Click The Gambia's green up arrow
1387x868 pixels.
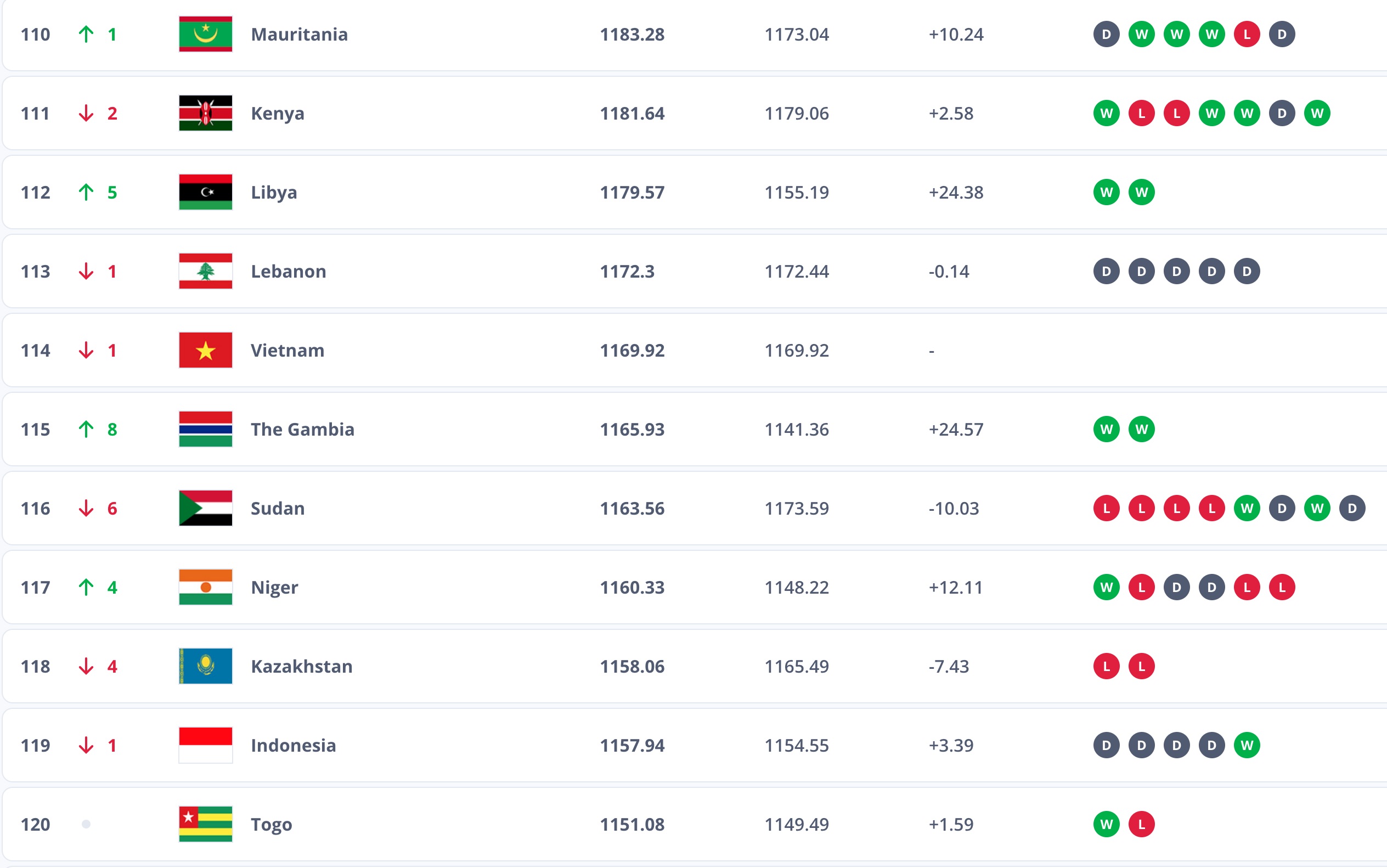86,429
